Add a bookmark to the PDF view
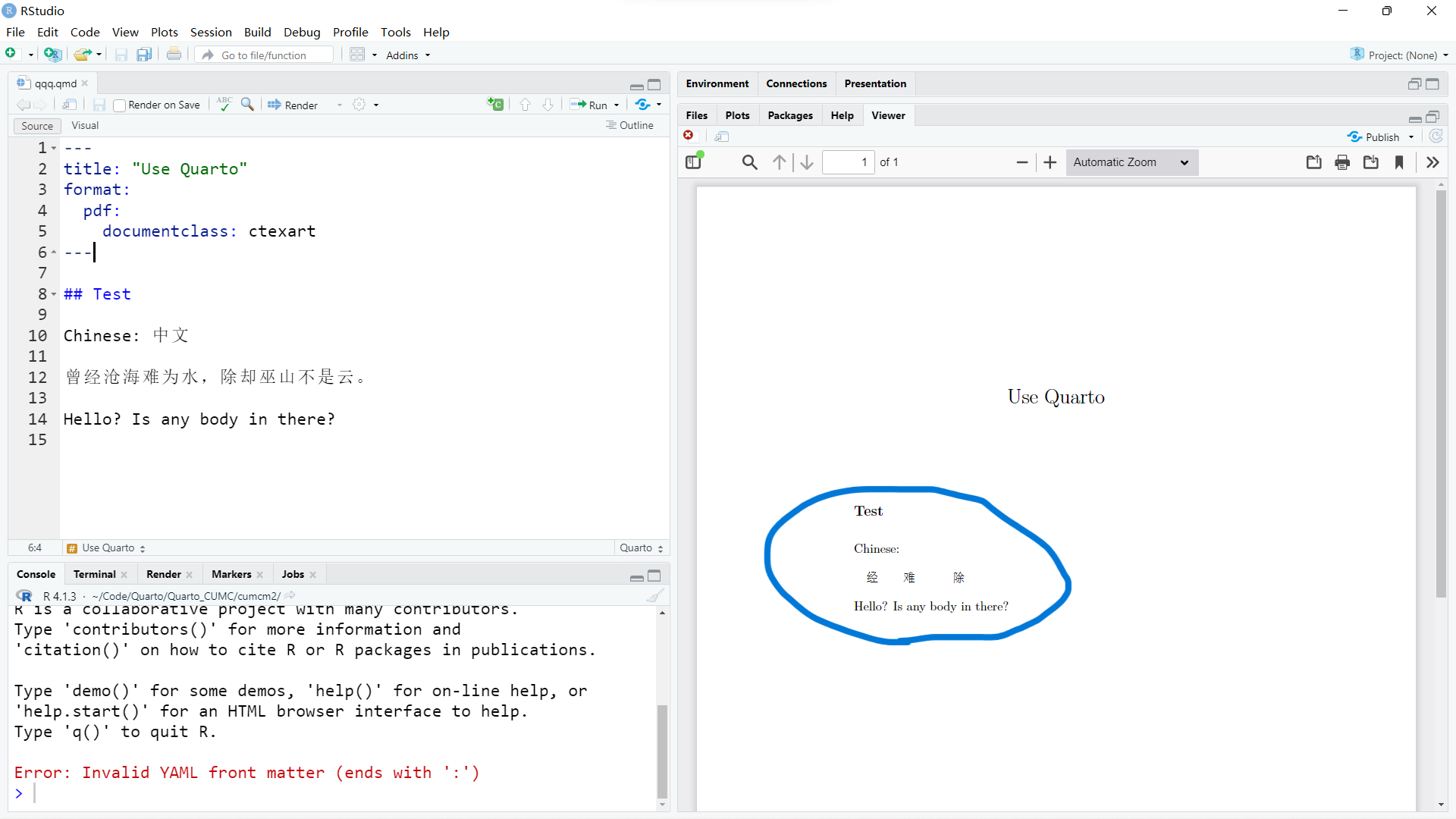 (x=1399, y=162)
